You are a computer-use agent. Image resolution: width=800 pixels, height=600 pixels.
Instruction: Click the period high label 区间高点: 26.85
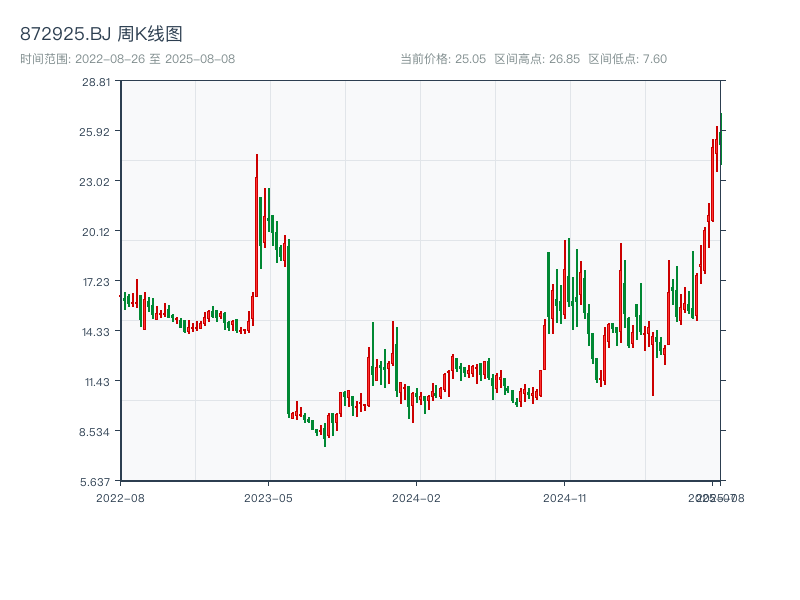(537, 59)
